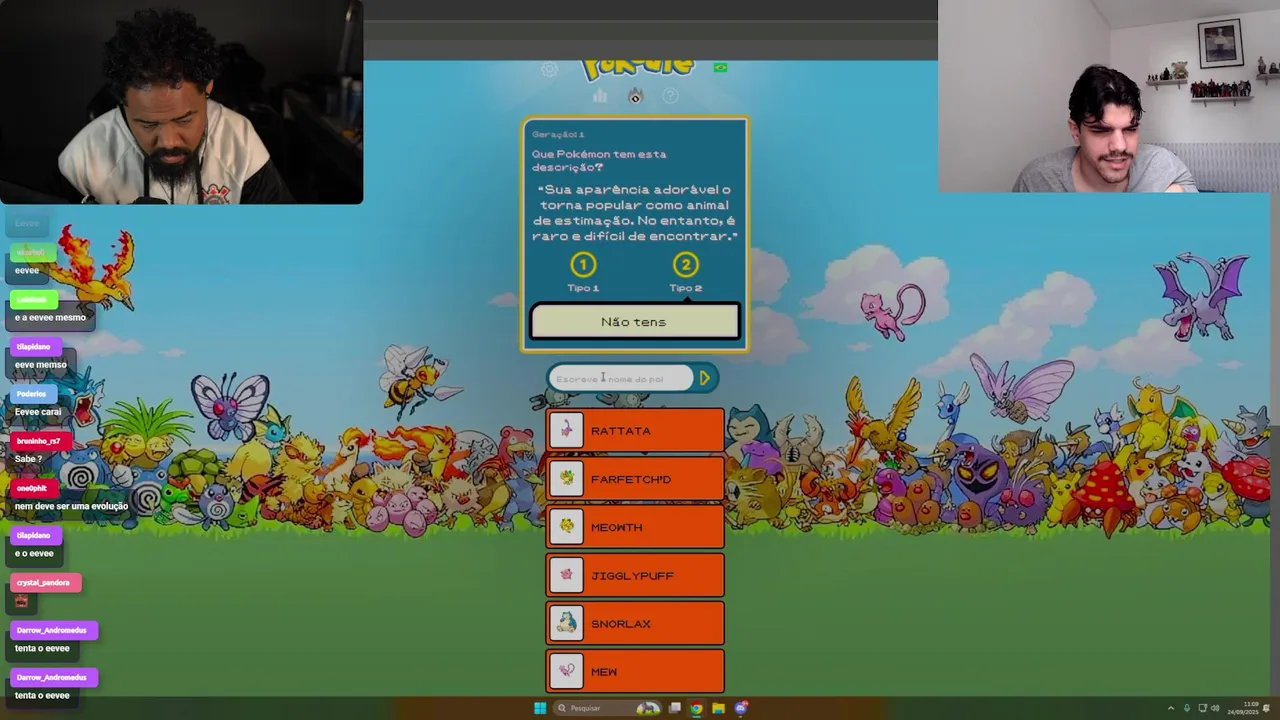Click the emote under crystal_pandora's message
The height and width of the screenshot is (720, 1280).
pos(21,601)
